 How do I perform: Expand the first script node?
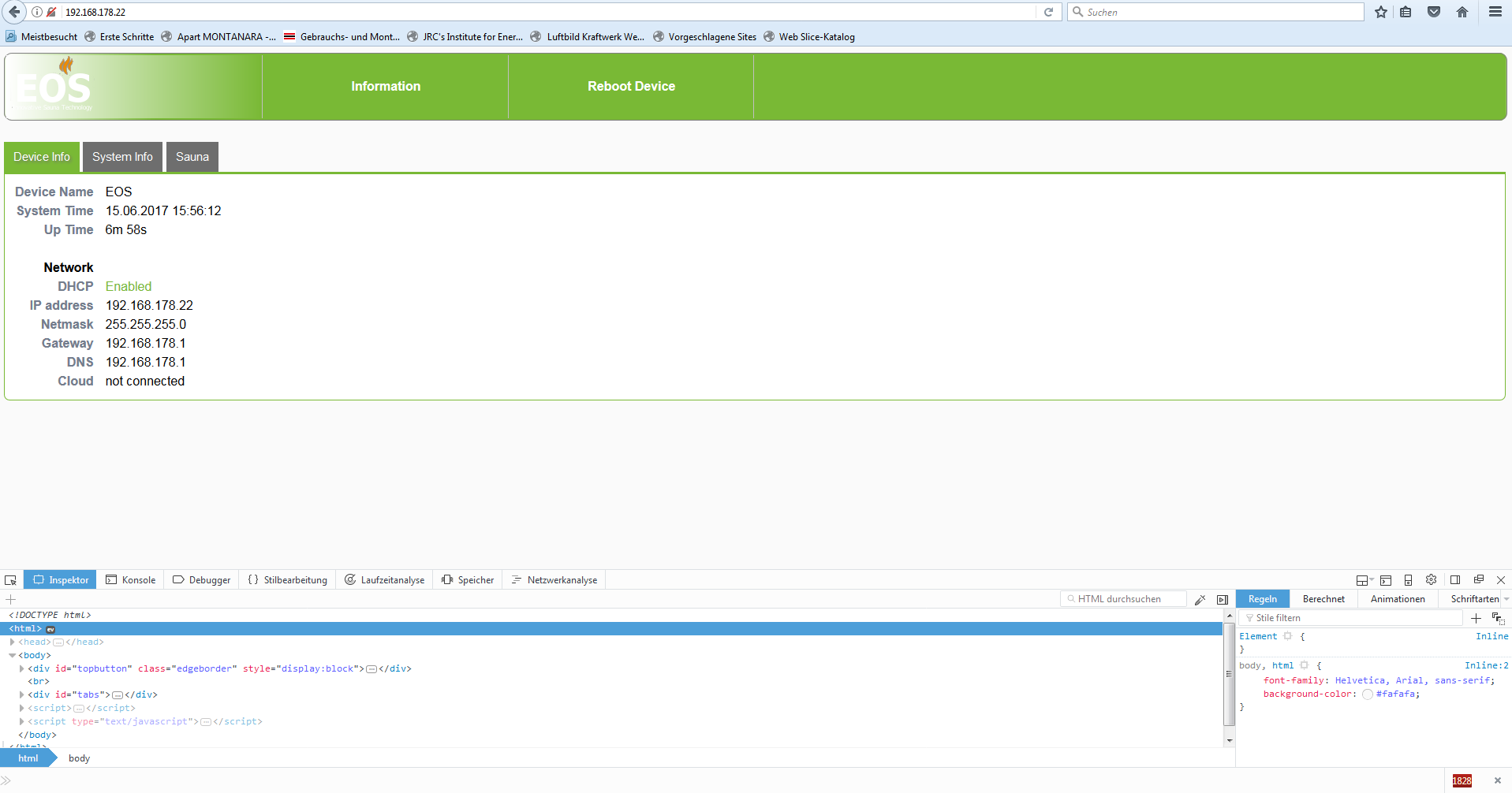click(x=22, y=708)
